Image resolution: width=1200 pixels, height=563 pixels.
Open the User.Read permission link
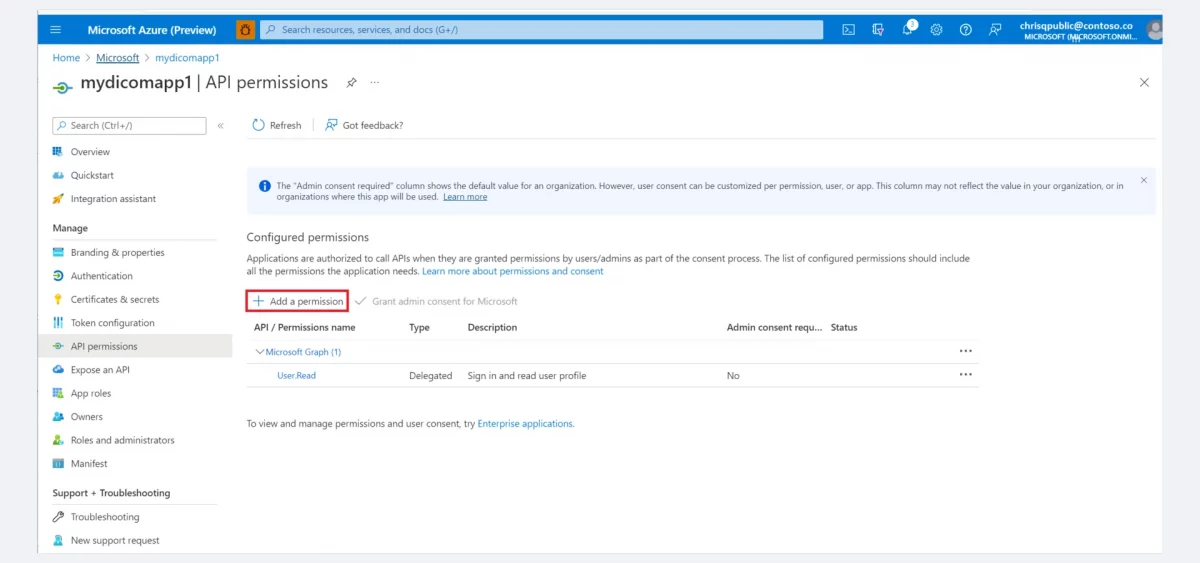[x=296, y=376]
